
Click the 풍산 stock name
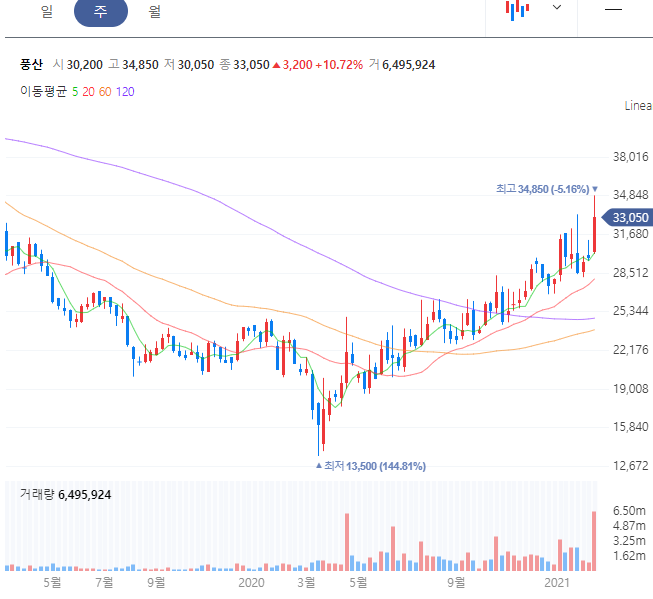pos(31,65)
